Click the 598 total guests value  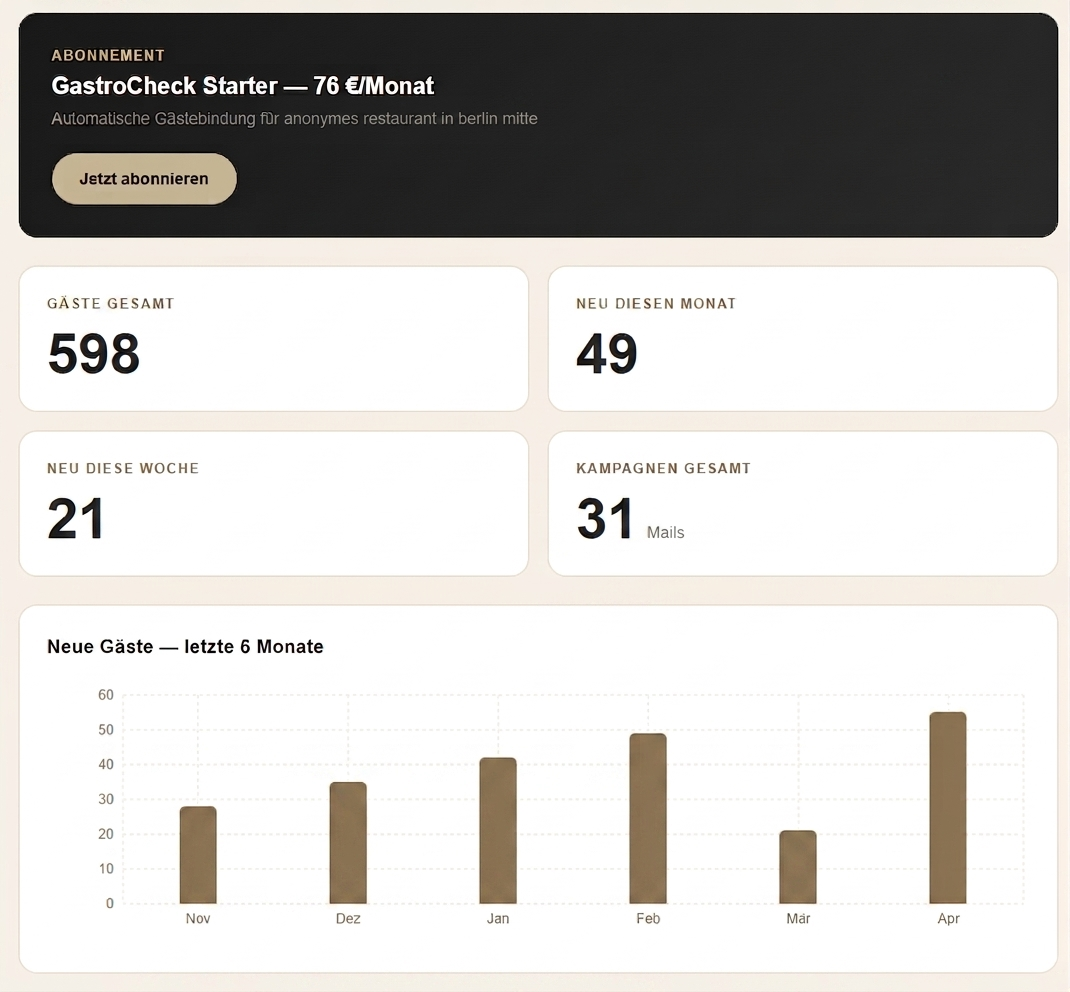[93, 353]
